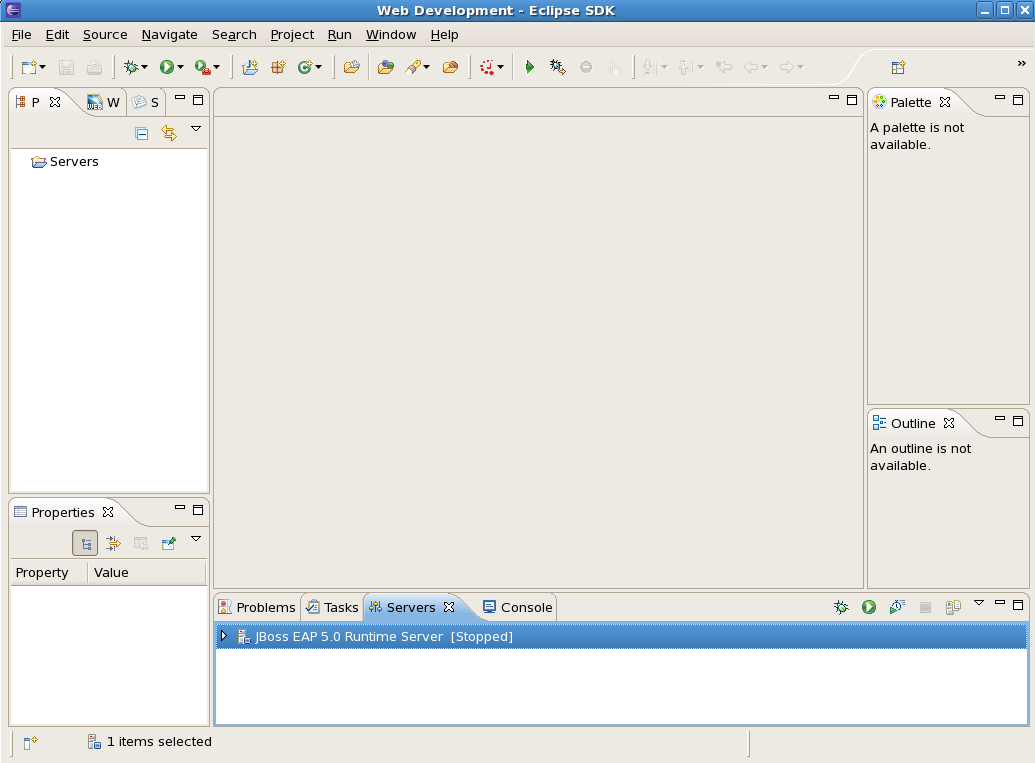Image resolution: width=1035 pixels, height=763 pixels.
Task: Expand the JBoss EAP 5.0 Runtime Server node
Action: (x=224, y=636)
